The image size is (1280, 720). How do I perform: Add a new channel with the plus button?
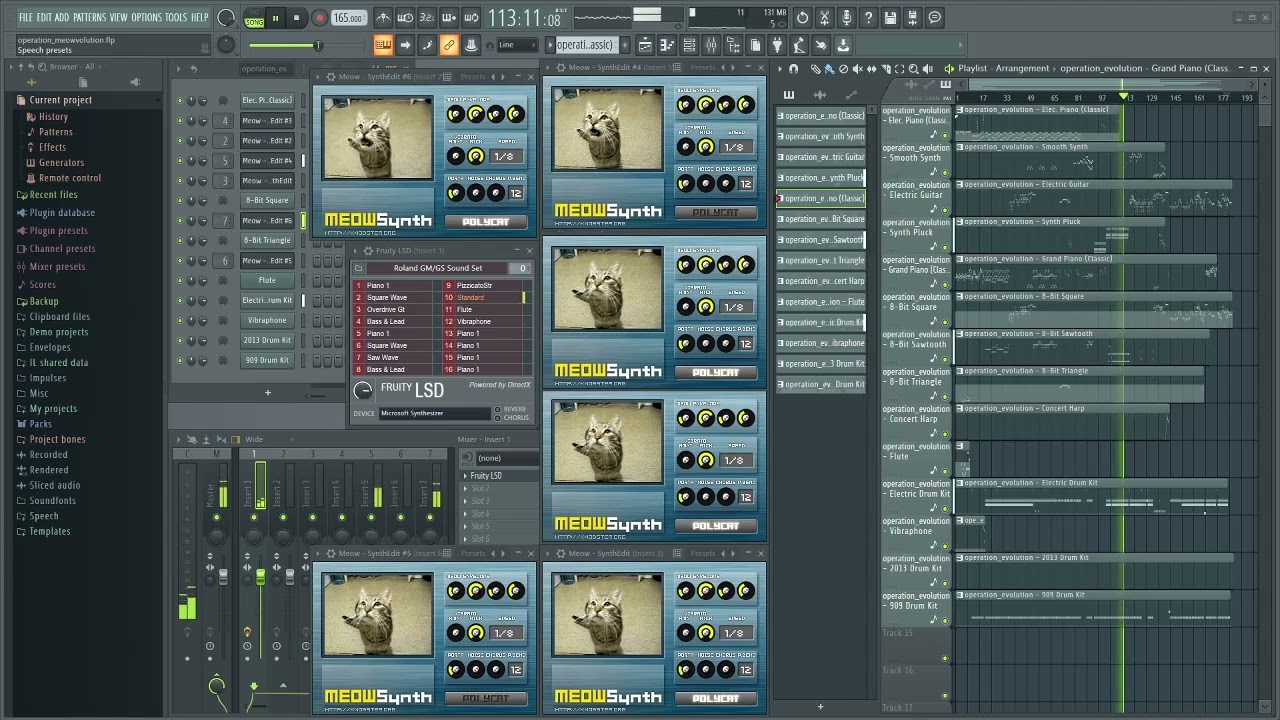point(267,393)
